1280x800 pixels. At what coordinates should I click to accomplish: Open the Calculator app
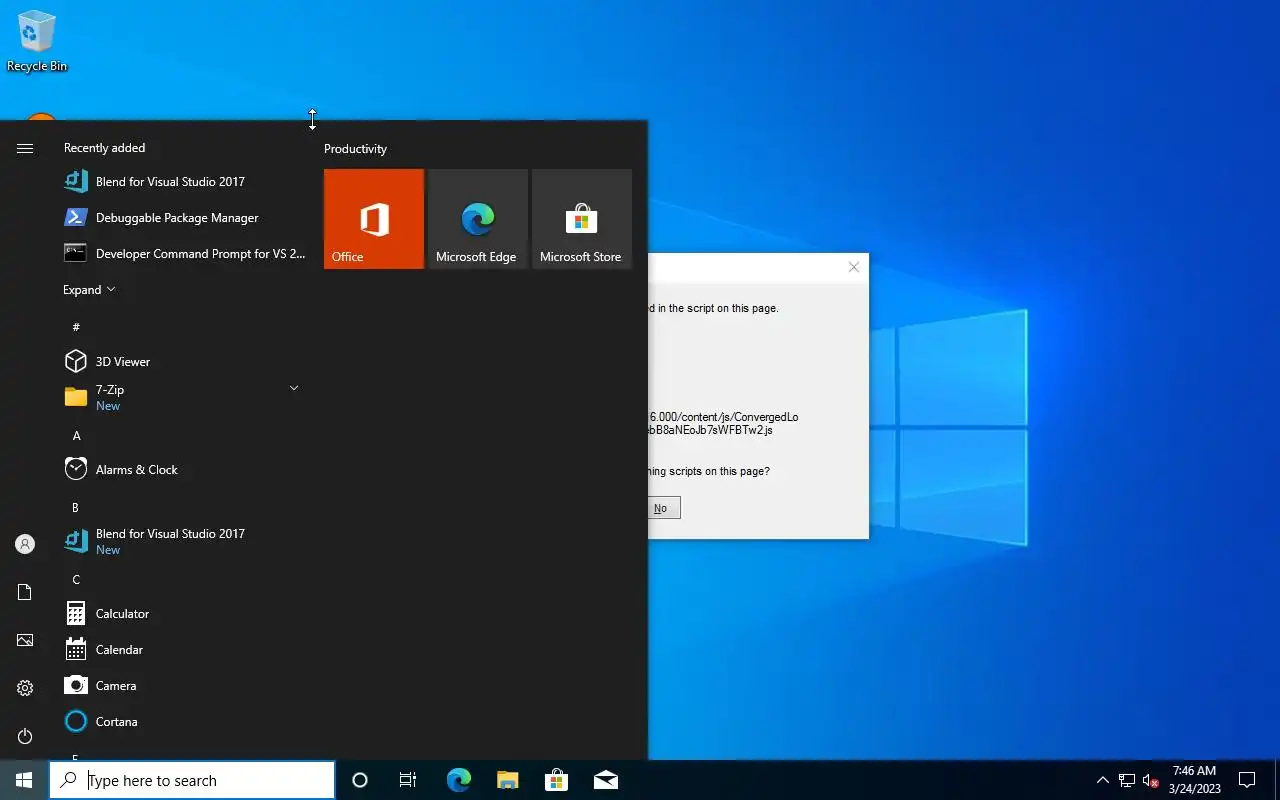[186, 614]
